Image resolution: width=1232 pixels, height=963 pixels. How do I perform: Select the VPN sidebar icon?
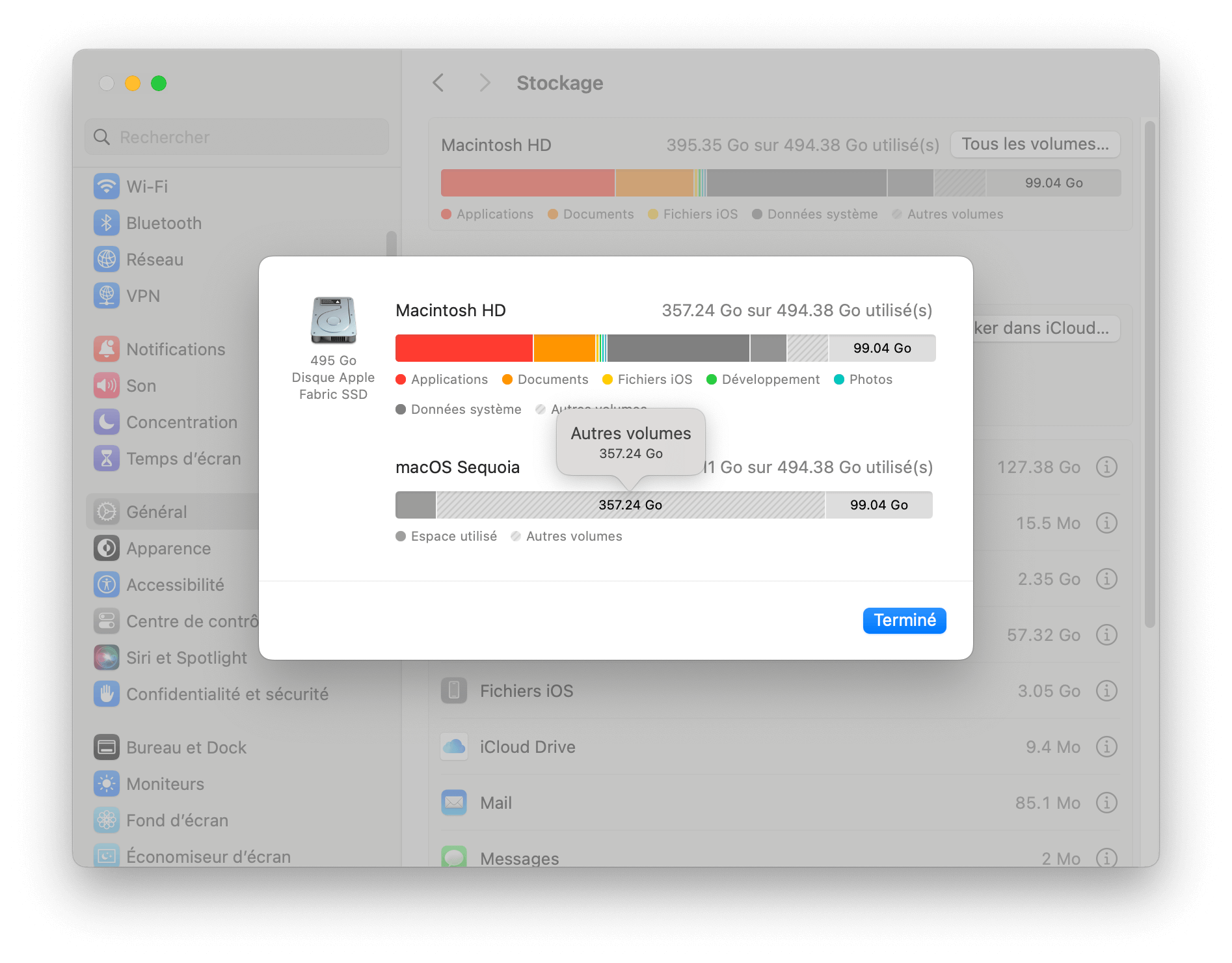click(x=107, y=296)
